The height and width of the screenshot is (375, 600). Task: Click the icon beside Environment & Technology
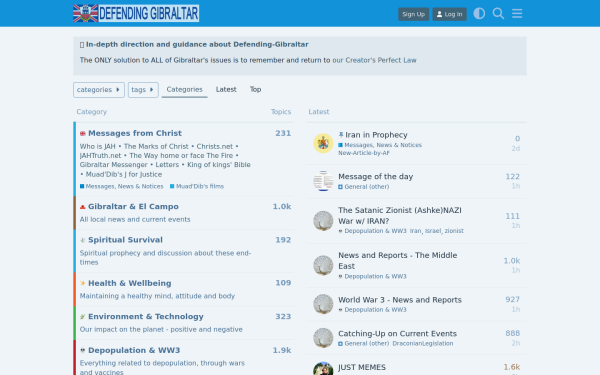pos(83,317)
